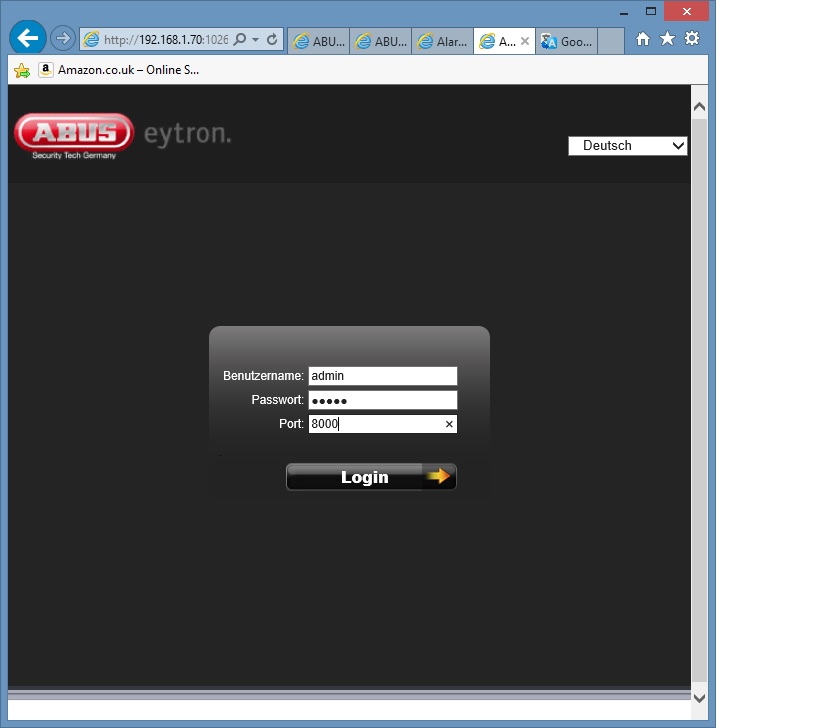Click the scrollbar down arrow
This screenshot has width=819, height=728.
(x=699, y=698)
